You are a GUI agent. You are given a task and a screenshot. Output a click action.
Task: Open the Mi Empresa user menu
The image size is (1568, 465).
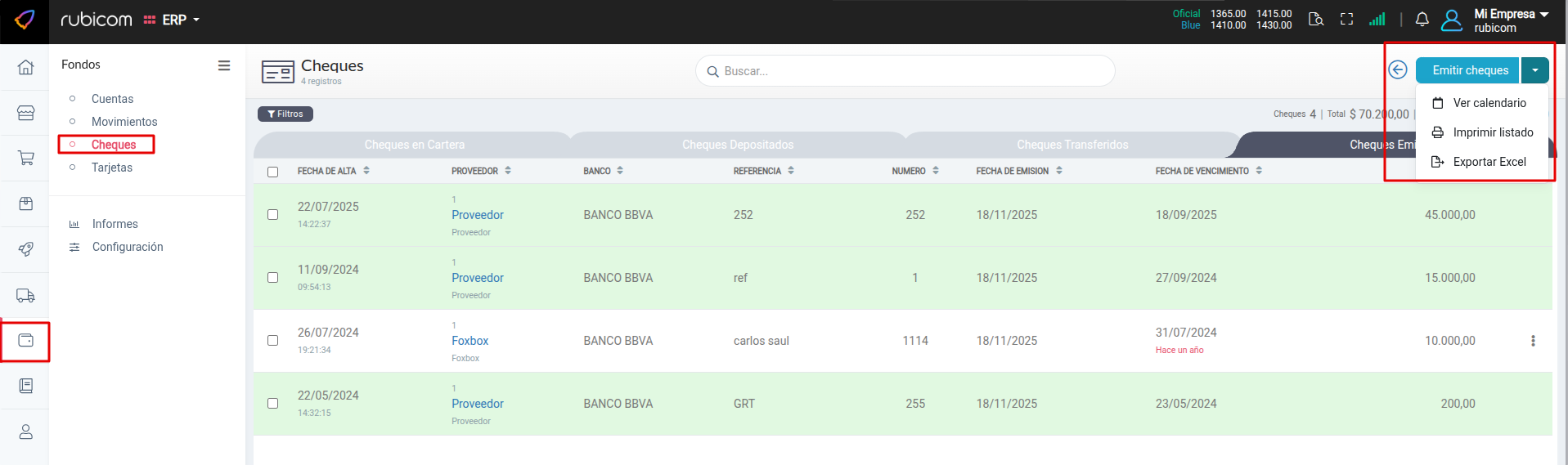tap(1510, 20)
